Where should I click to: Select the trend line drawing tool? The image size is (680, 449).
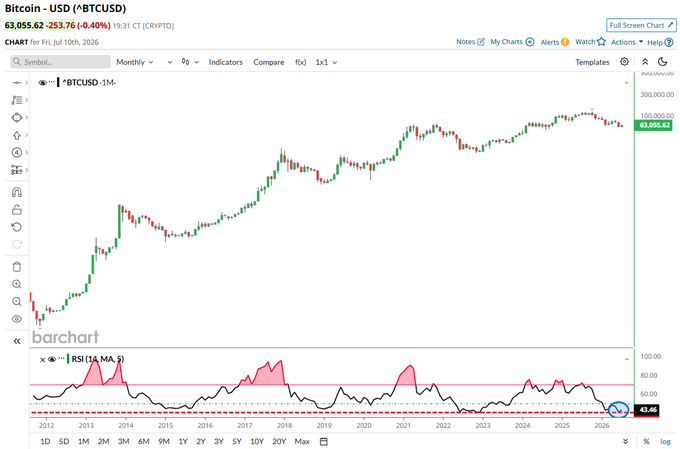pos(16,82)
